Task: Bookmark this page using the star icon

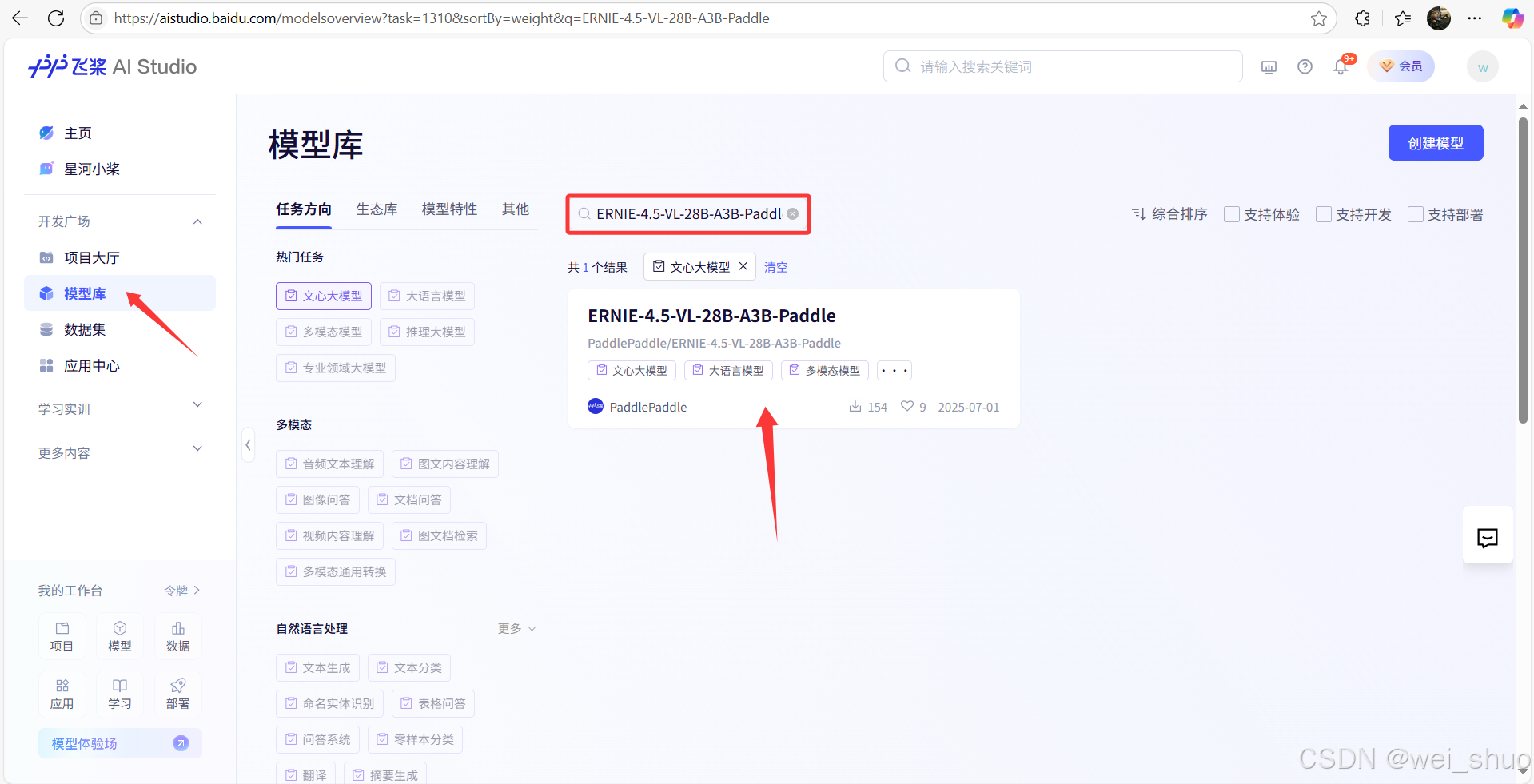Action: pyautogui.click(x=1319, y=18)
